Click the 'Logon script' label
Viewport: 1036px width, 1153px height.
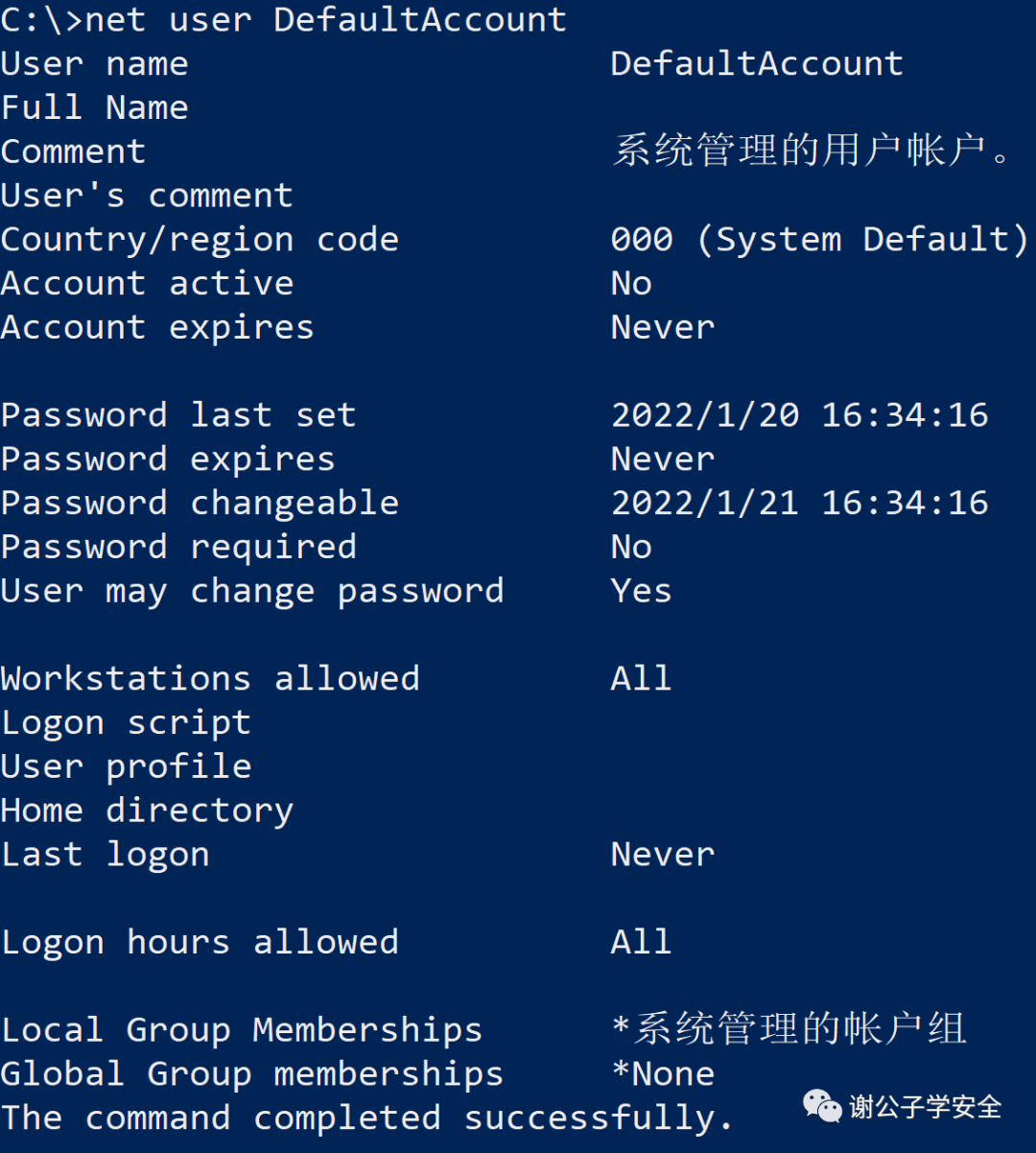[x=126, y=723]
